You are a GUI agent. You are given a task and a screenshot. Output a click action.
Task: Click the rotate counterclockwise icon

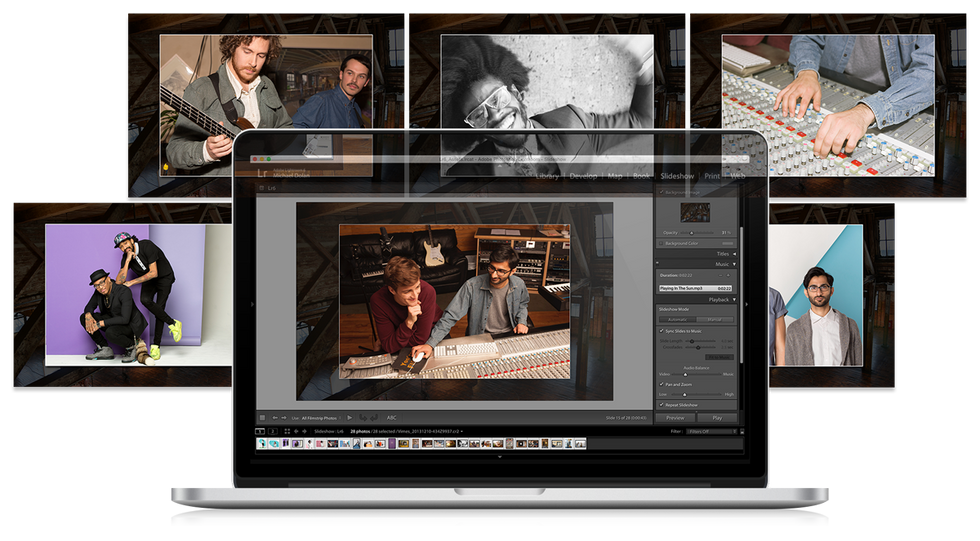[x=363, y=418]
